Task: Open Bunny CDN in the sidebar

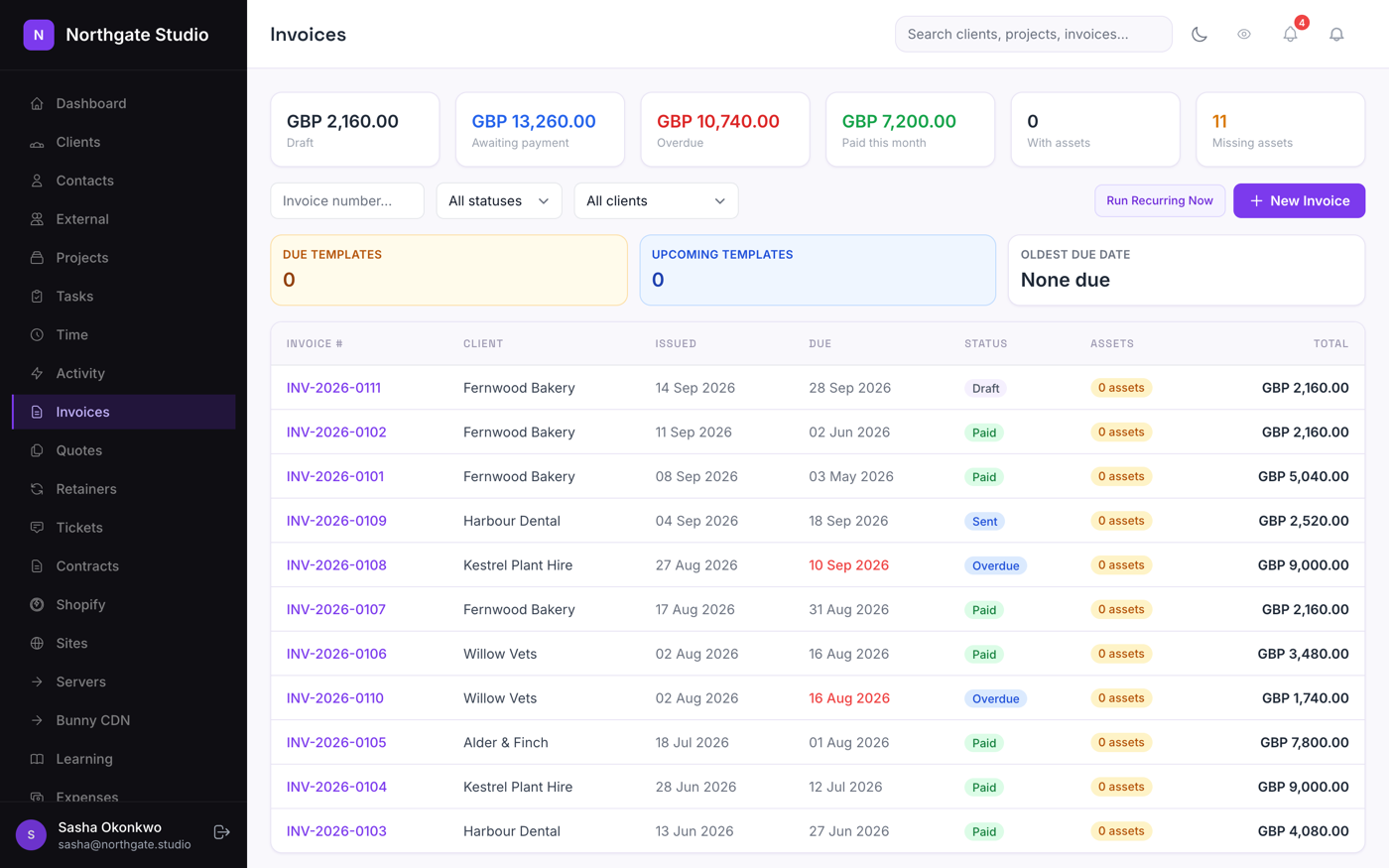Action: point(123,720)
